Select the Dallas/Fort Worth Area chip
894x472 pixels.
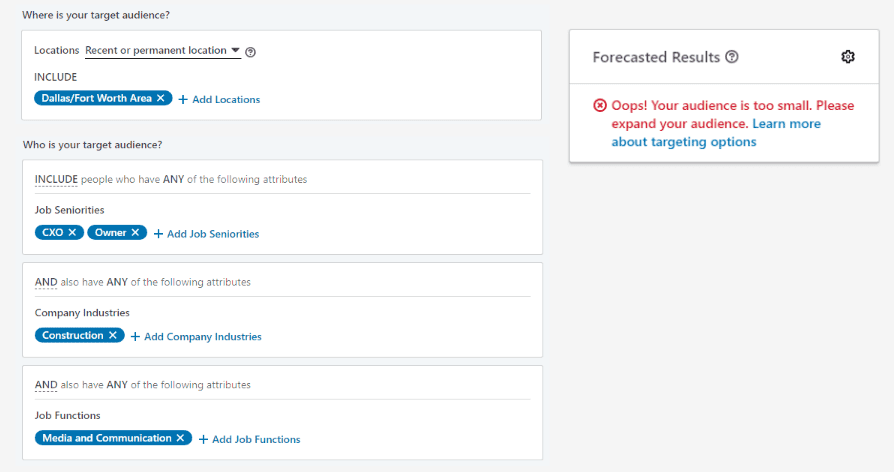[96, 99]
